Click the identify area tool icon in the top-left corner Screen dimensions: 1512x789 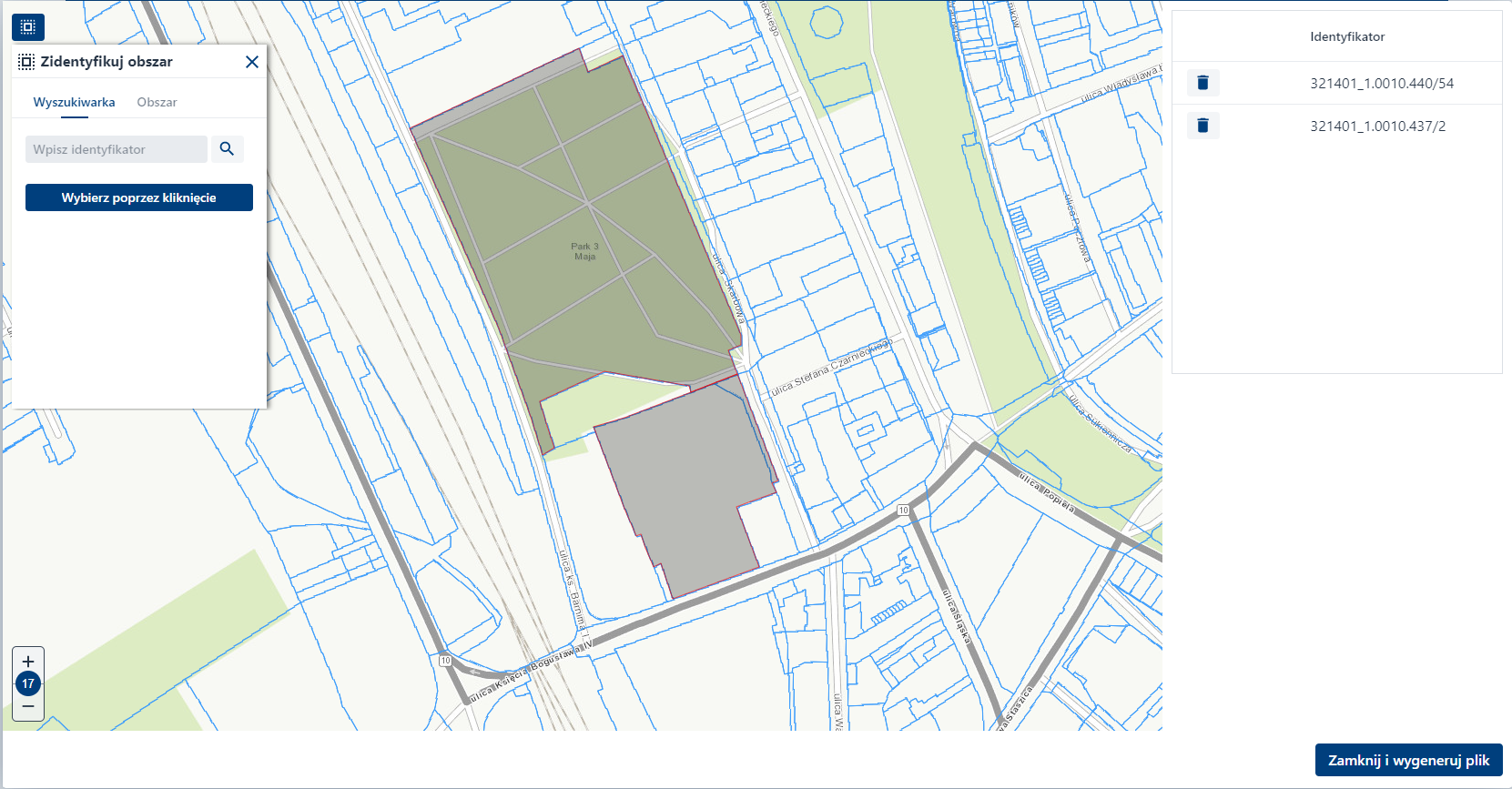tap(28, 27)
